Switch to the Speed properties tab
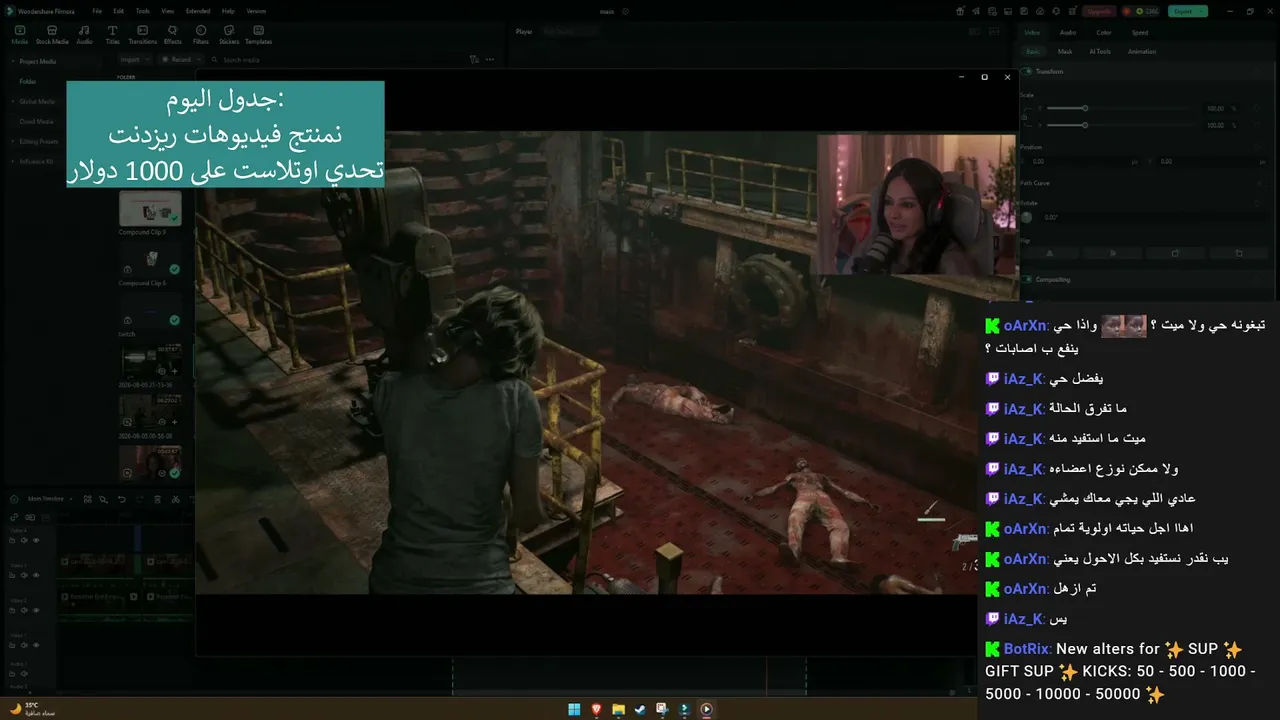The width and height of the screenshot is (1280, 720). point(1140,32)
